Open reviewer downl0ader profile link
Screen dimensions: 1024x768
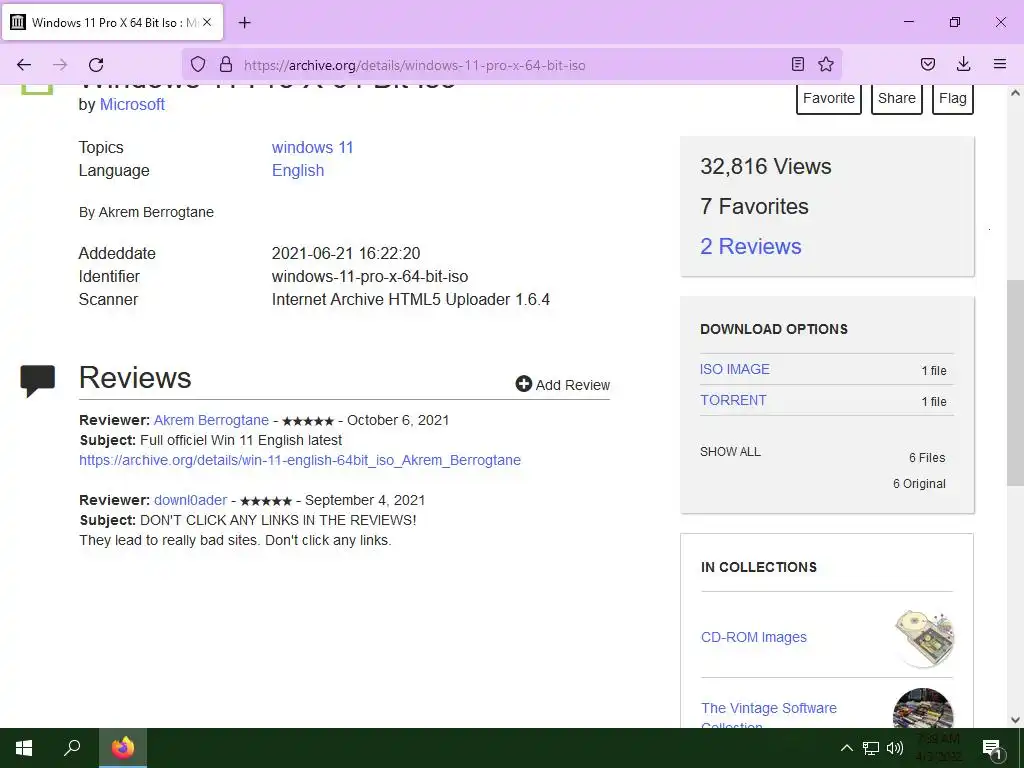(191, 500)
